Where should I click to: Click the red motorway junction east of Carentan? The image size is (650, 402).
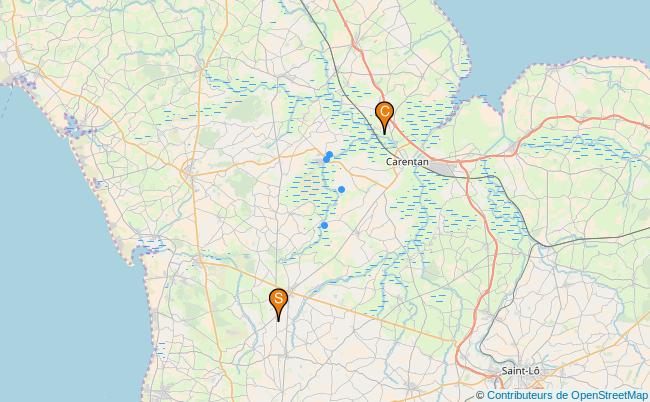[x=460, y=162]
